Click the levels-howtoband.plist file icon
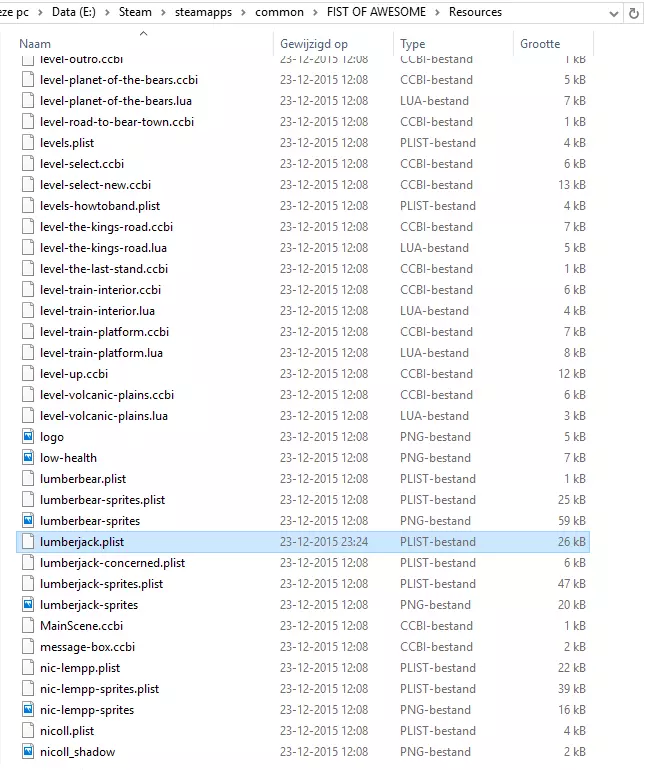 (x=28, y=206)
